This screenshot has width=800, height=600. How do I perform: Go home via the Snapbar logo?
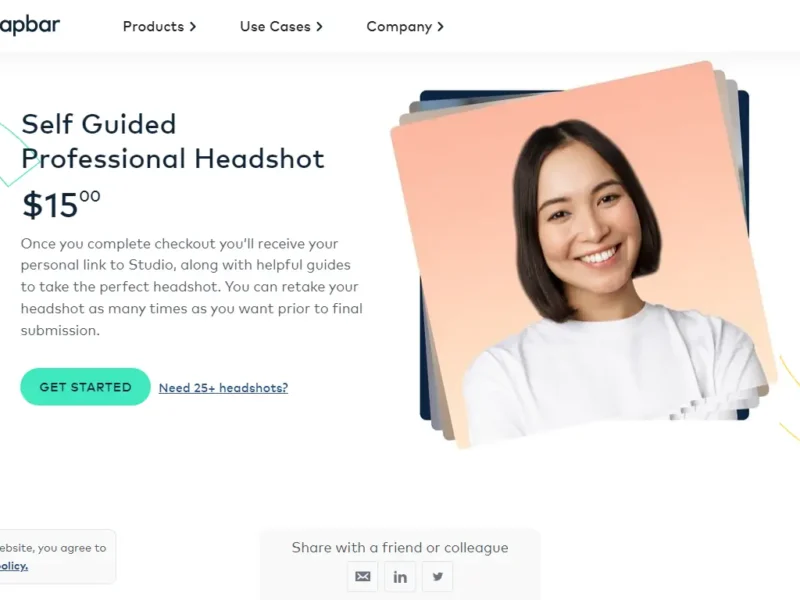30,26
